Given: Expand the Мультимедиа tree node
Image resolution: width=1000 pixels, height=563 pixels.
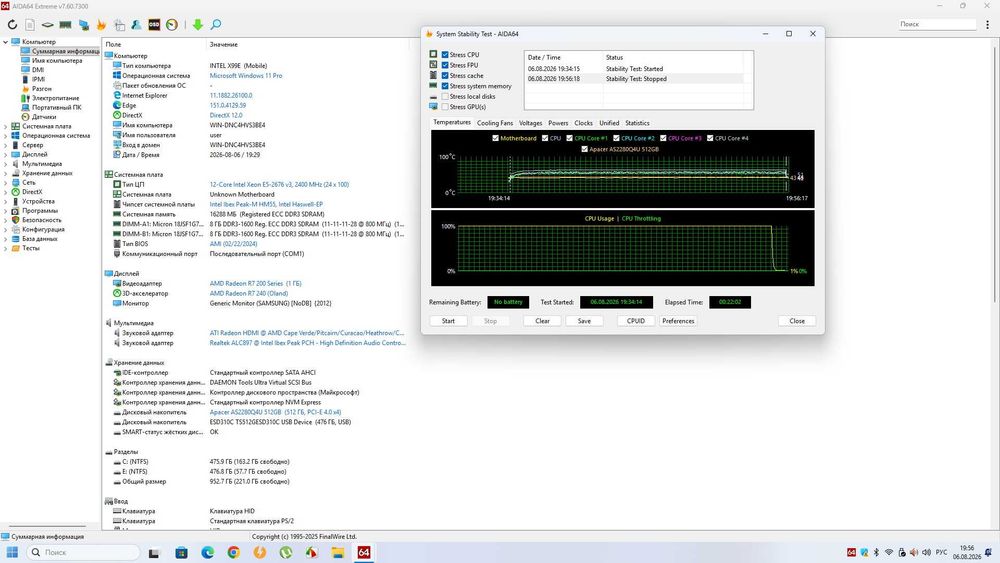Looking at the screenshot, I should click(5, 164).
